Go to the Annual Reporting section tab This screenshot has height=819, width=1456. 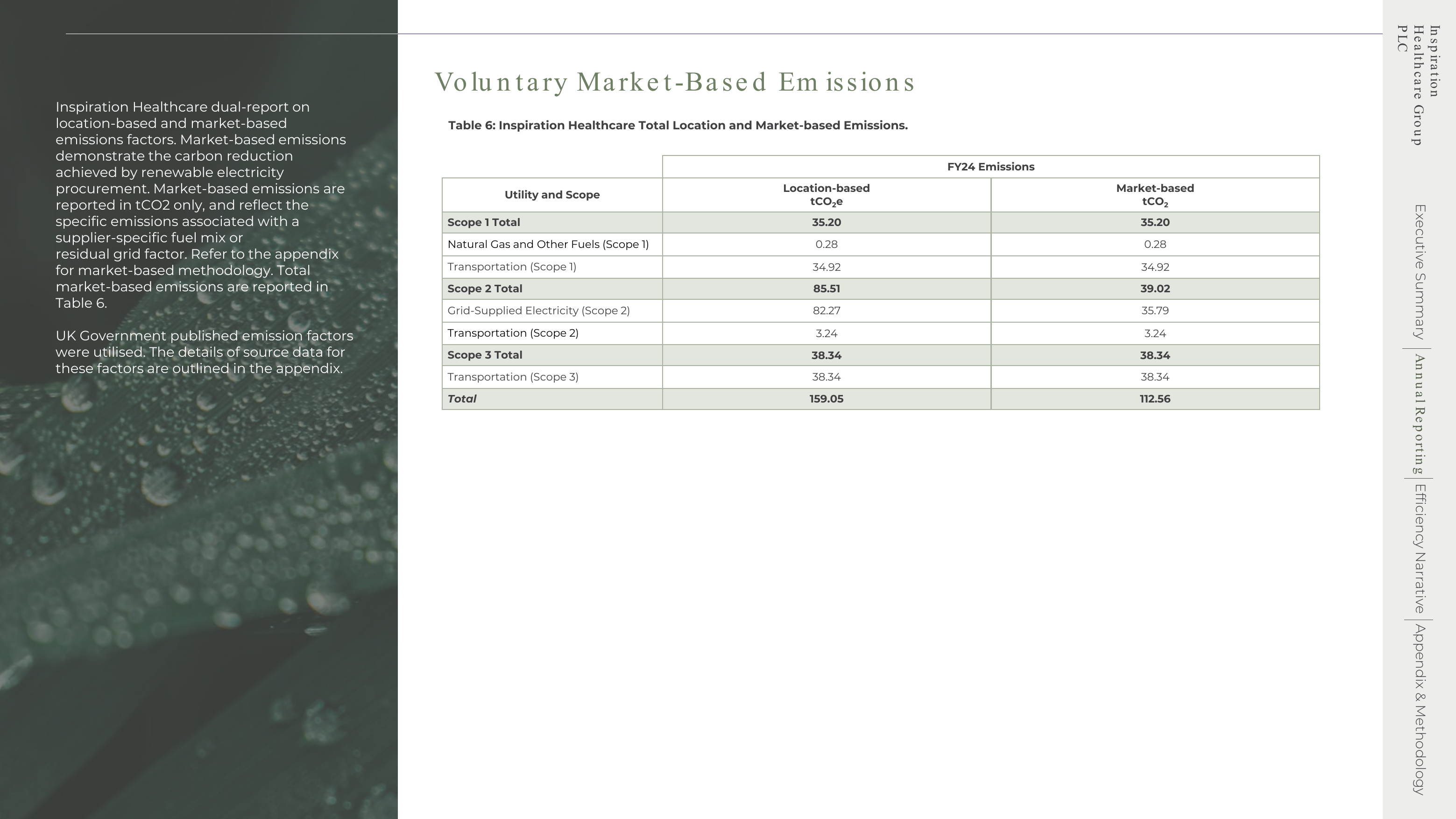pyautogui.click(x=1419, y=414)
